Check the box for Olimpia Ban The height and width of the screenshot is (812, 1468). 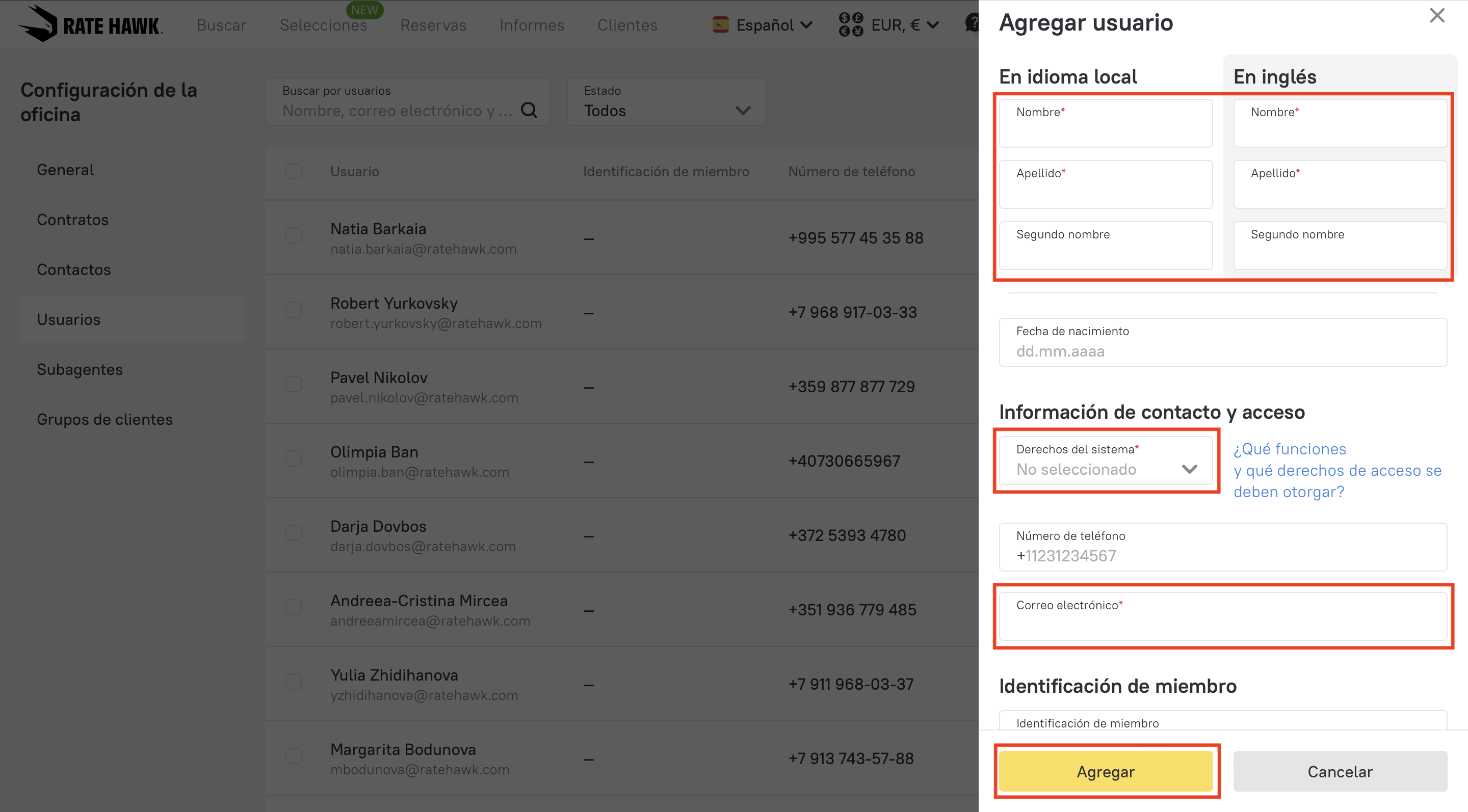tap(294, 458)
